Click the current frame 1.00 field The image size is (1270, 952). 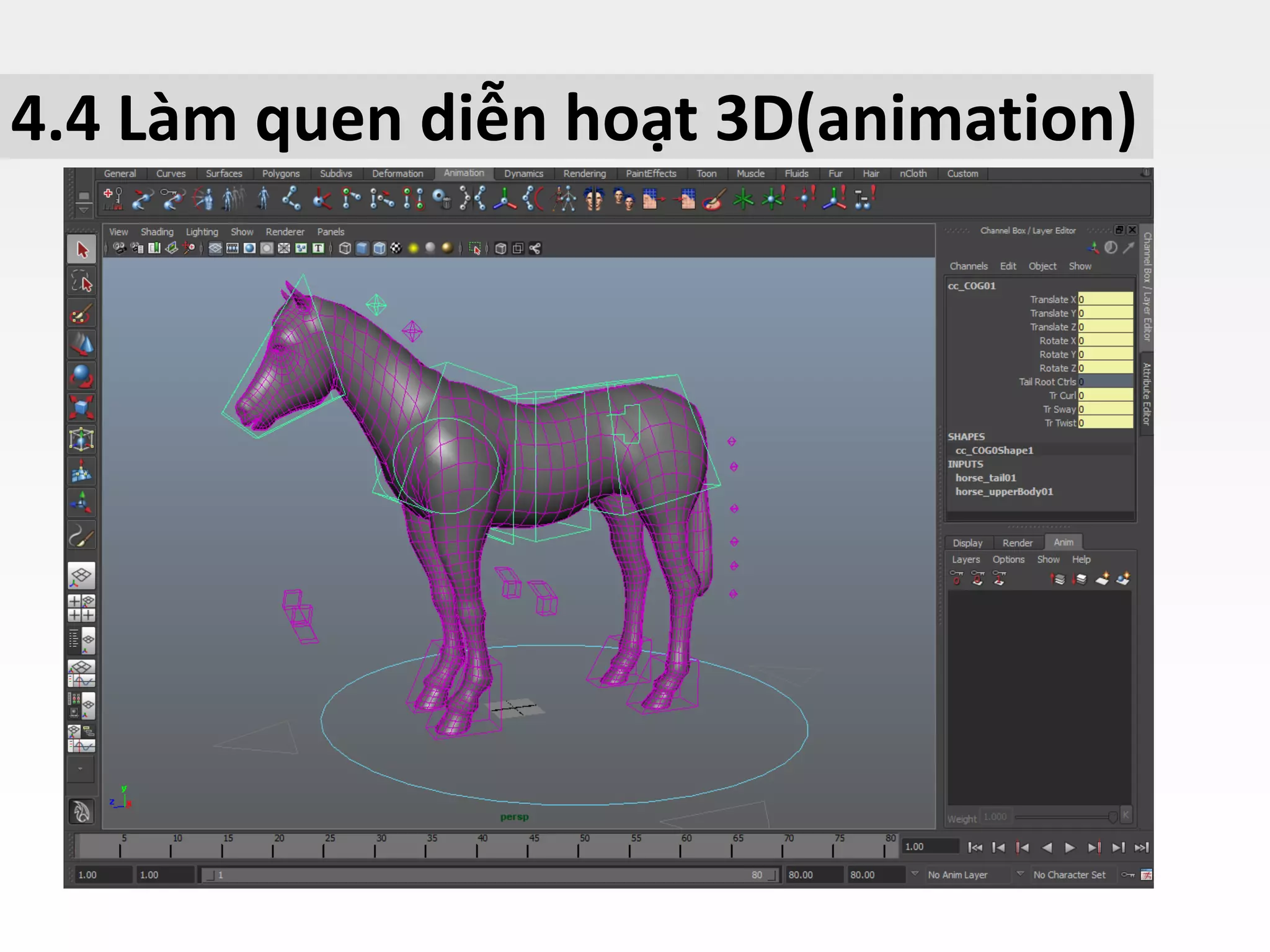pyautogui.click(x=931, y=847)
